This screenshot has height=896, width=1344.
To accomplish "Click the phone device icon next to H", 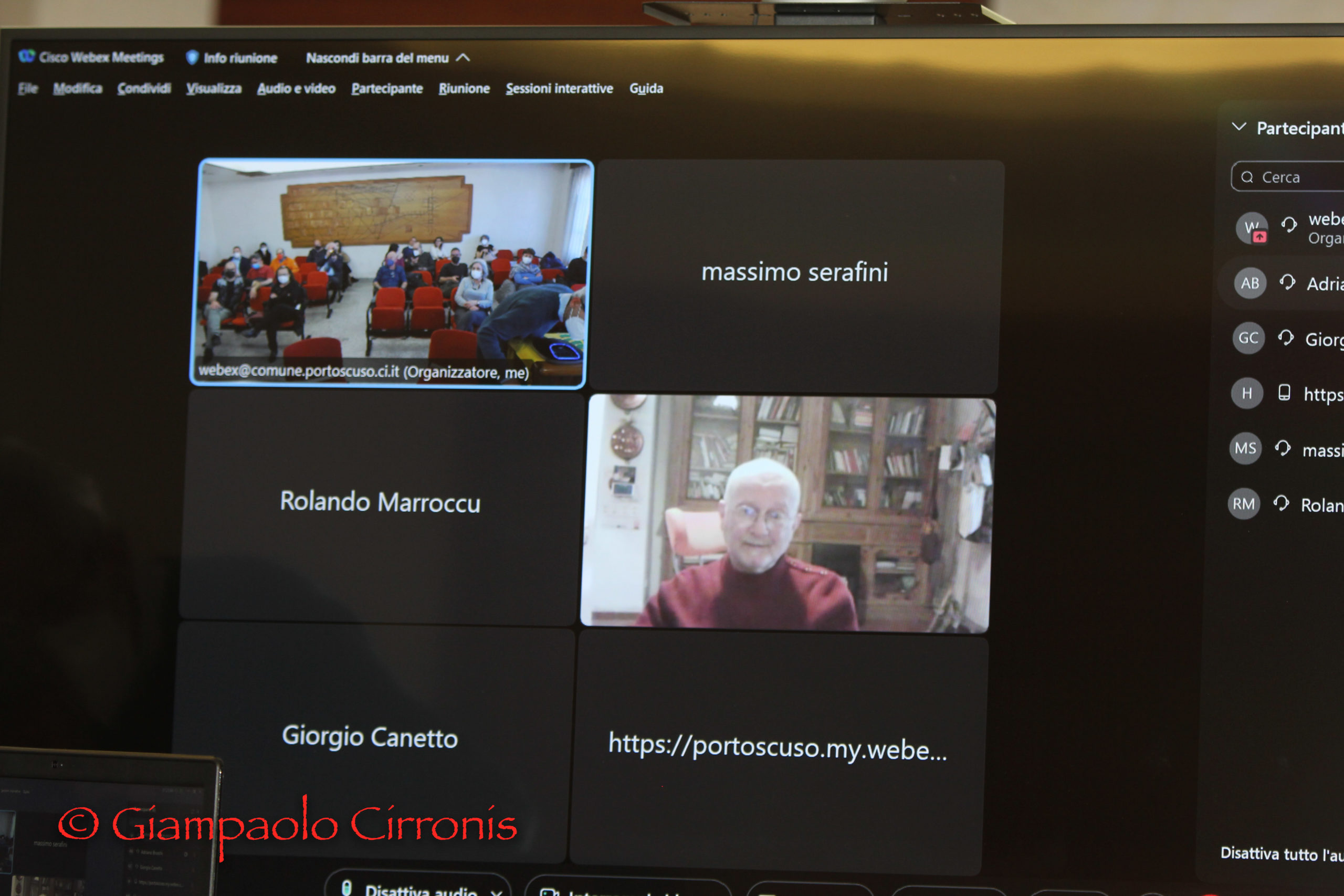I will [1284, 393].
